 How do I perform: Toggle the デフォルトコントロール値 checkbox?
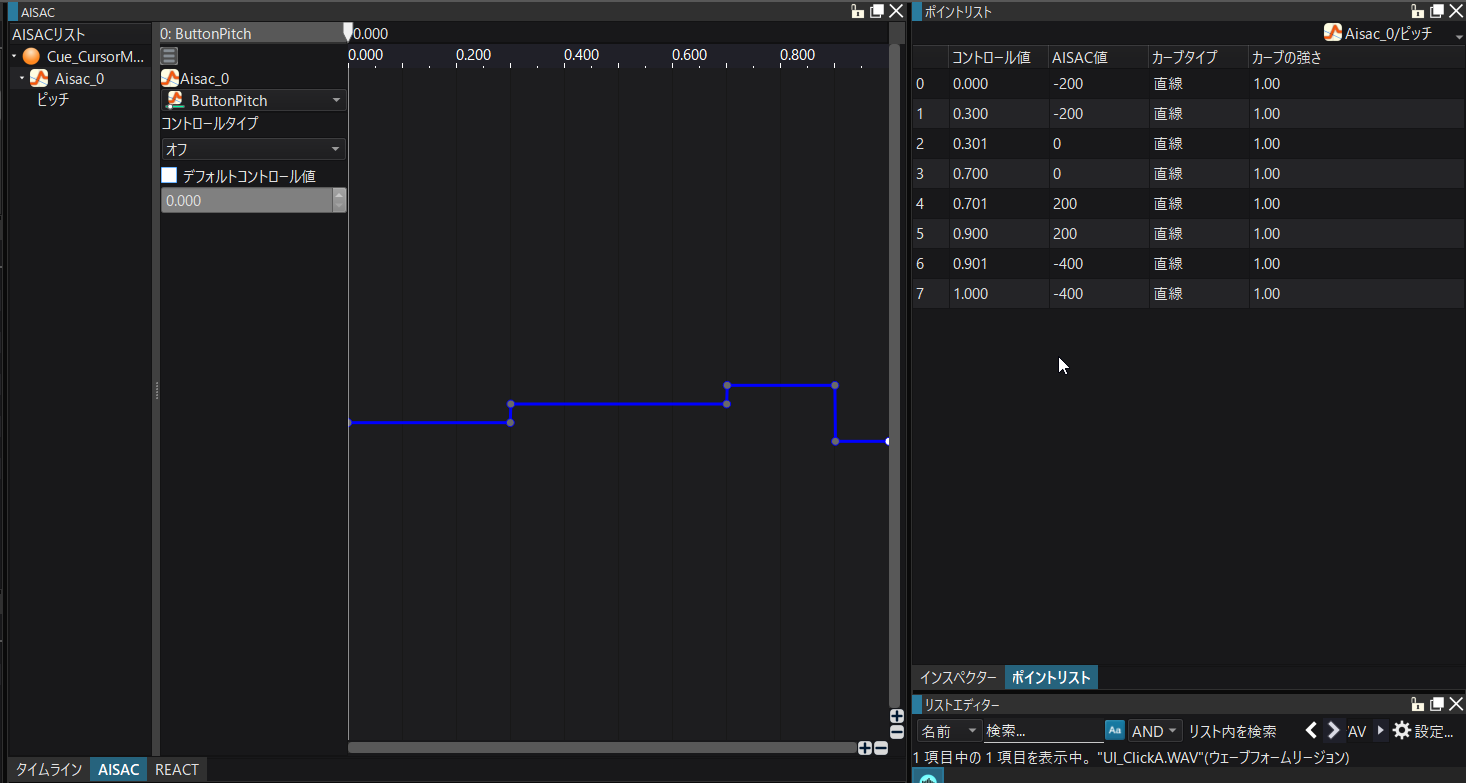tap(169, 175)
